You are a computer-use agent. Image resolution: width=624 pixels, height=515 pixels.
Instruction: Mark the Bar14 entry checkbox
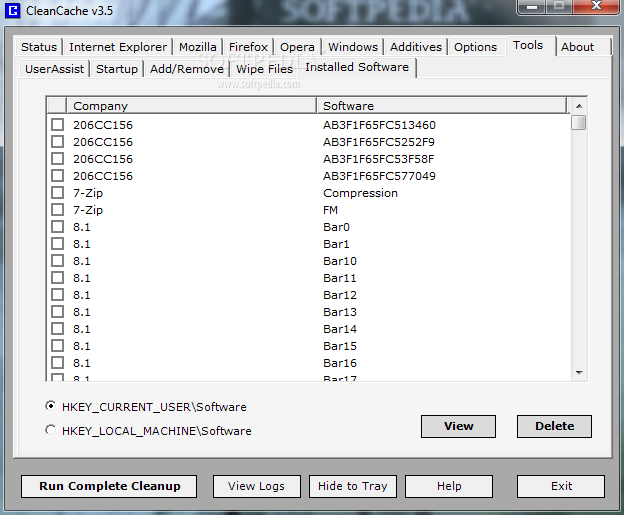[x=57, y=329]
